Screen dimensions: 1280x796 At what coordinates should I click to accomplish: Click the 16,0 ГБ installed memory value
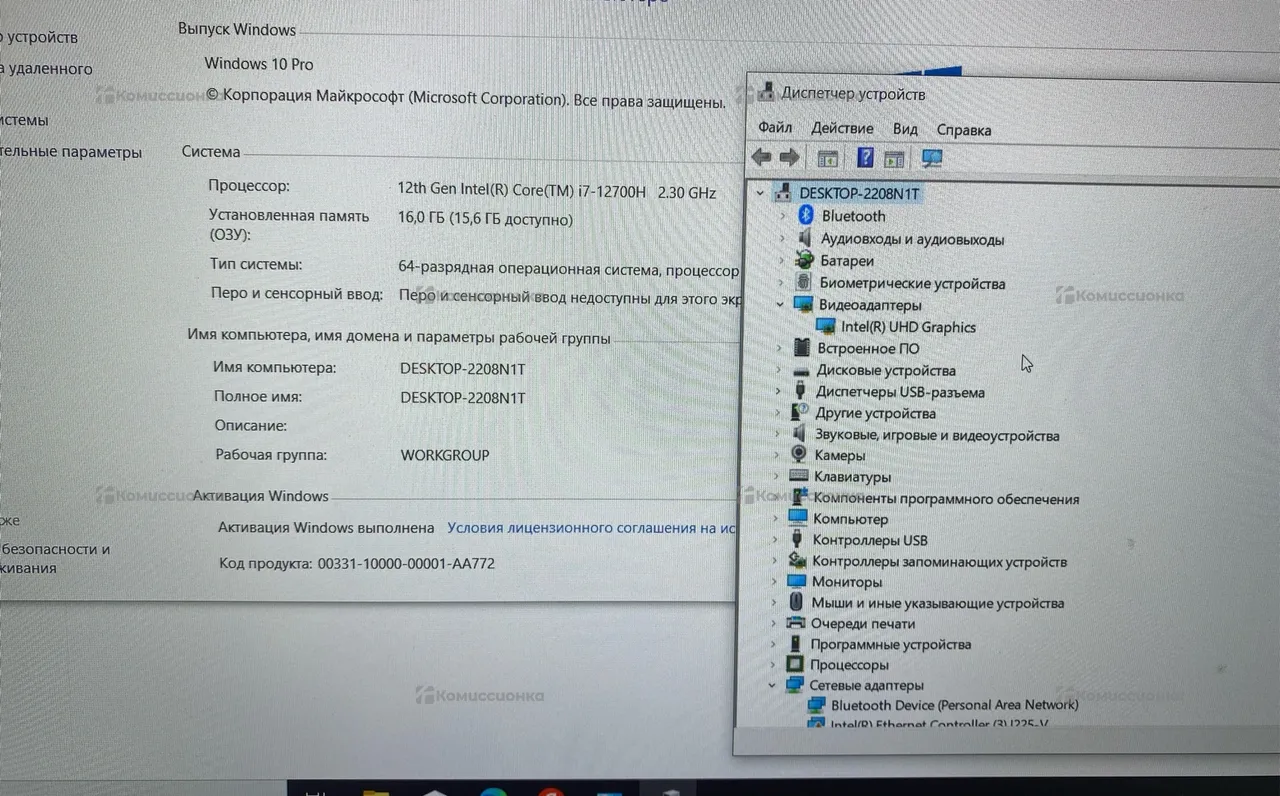coord(486,219)
